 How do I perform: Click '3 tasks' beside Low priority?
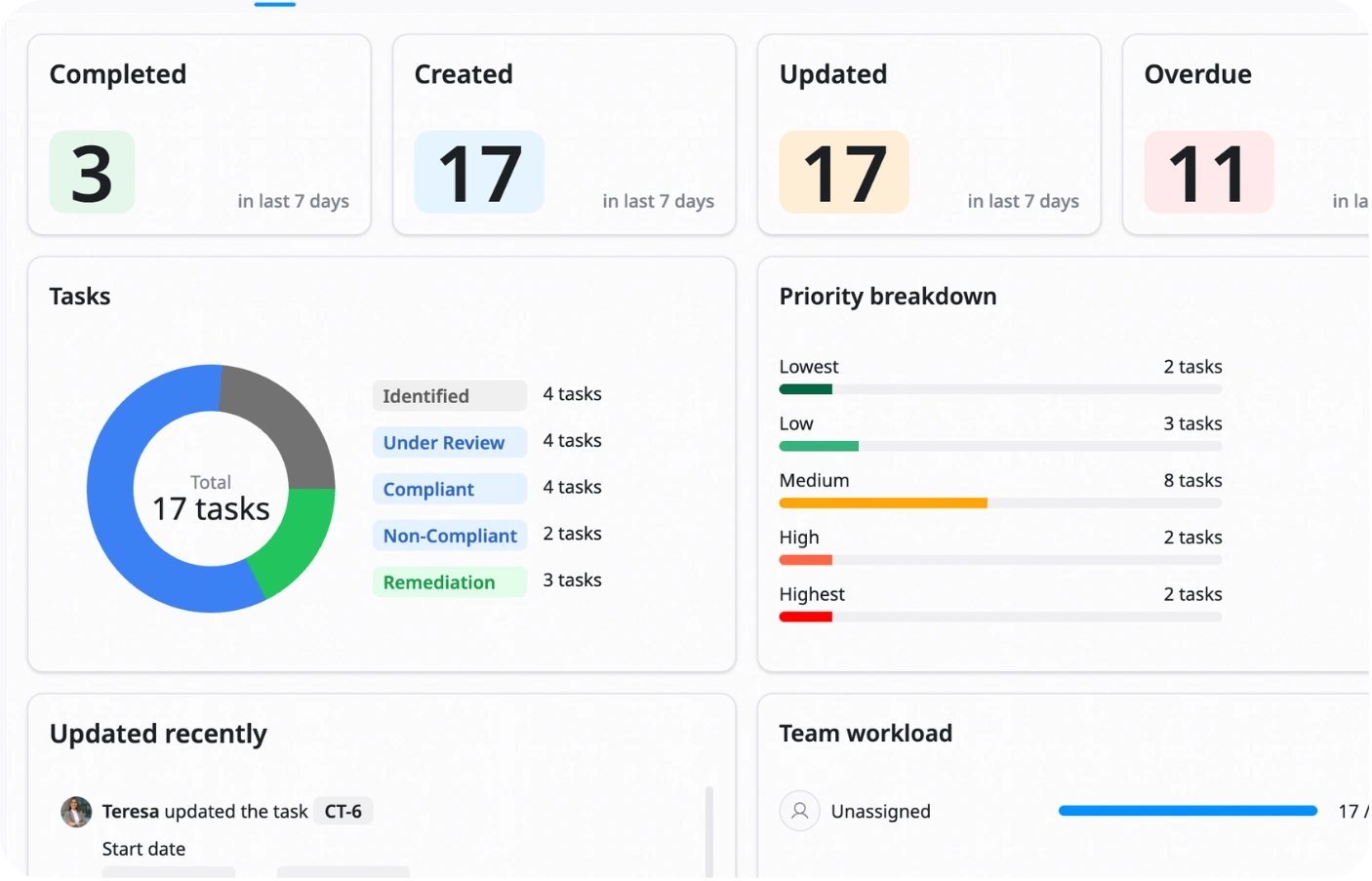(1192, 424)
